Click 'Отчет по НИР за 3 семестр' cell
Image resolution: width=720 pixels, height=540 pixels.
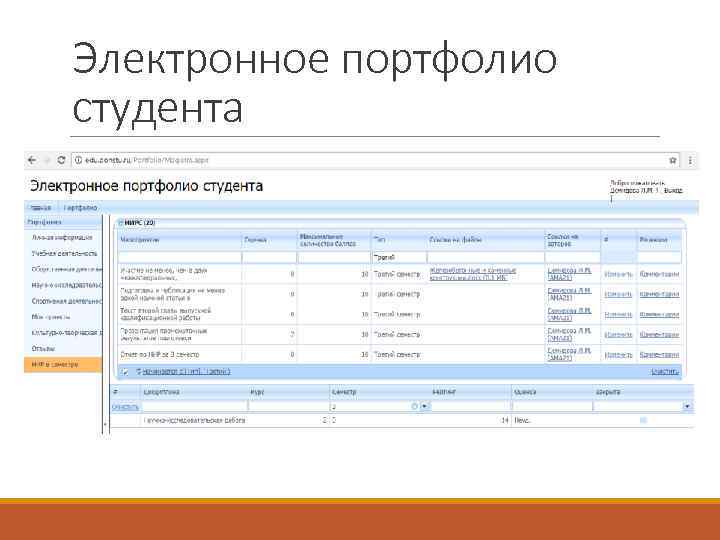[x=160, y=354]
